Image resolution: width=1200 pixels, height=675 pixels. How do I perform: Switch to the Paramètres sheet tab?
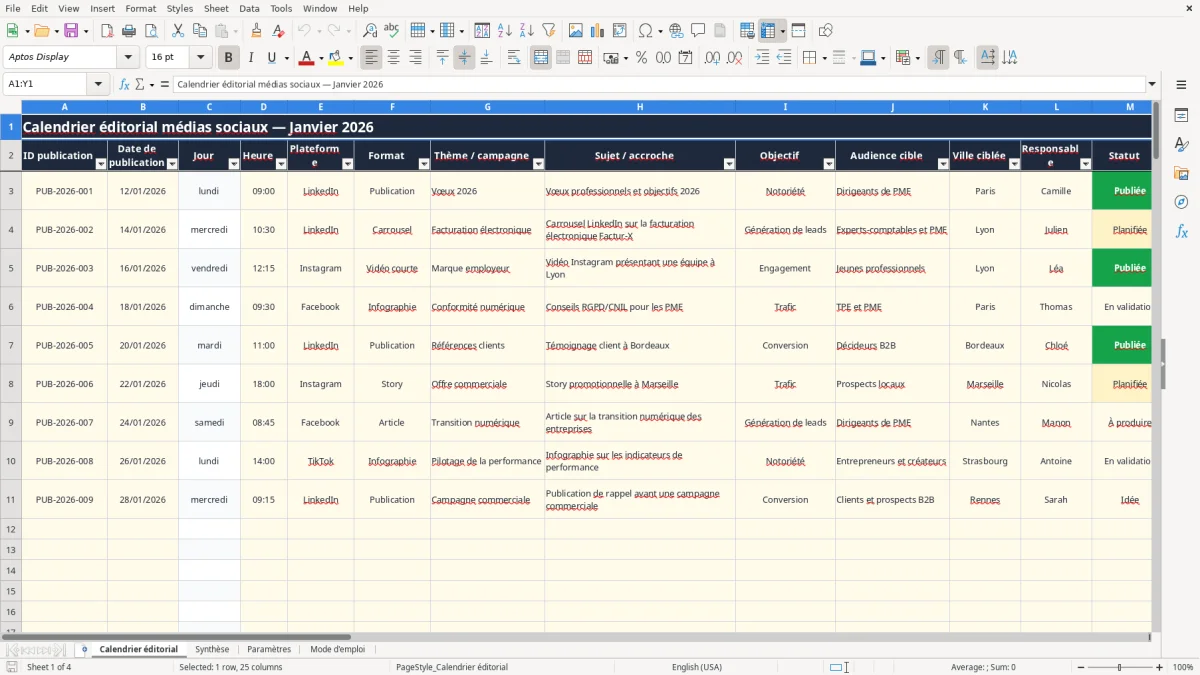[269, 649]
